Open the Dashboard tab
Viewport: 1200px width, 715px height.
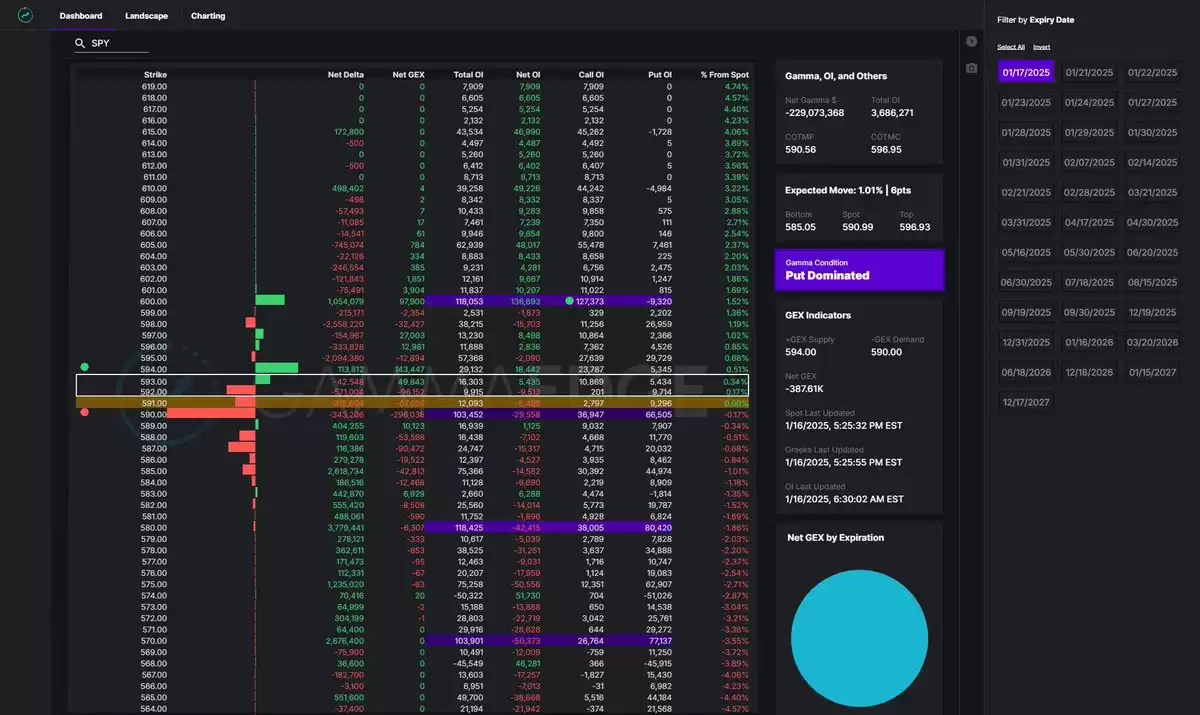[81, 16]
